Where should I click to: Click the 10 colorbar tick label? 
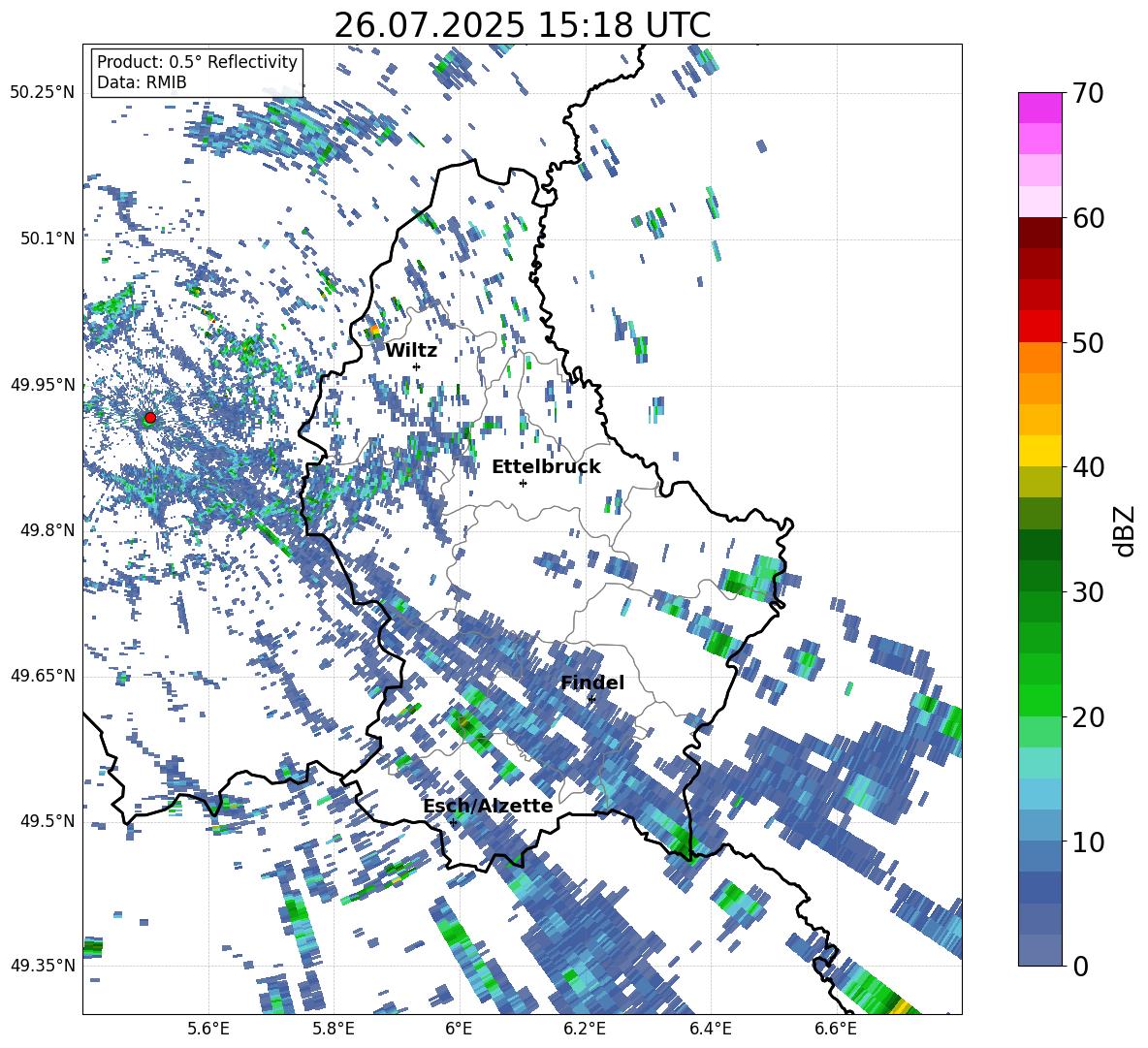(x=1088, y=842)
